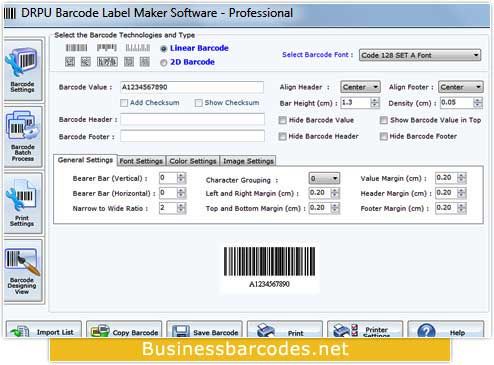Adjust the Header Margin spinner arrows
This screenshot has height=365, width=494.
(462, 193)
